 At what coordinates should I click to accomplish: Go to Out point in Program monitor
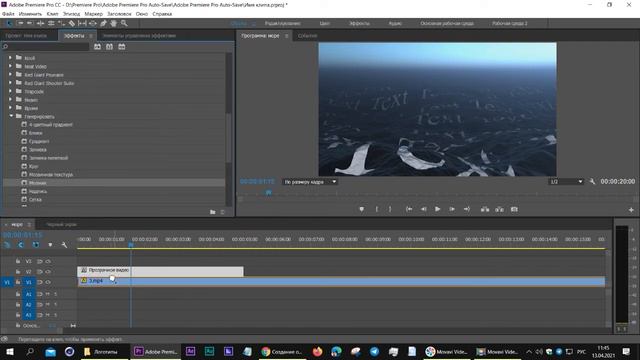pyautogui.click(x=467, y=209)
